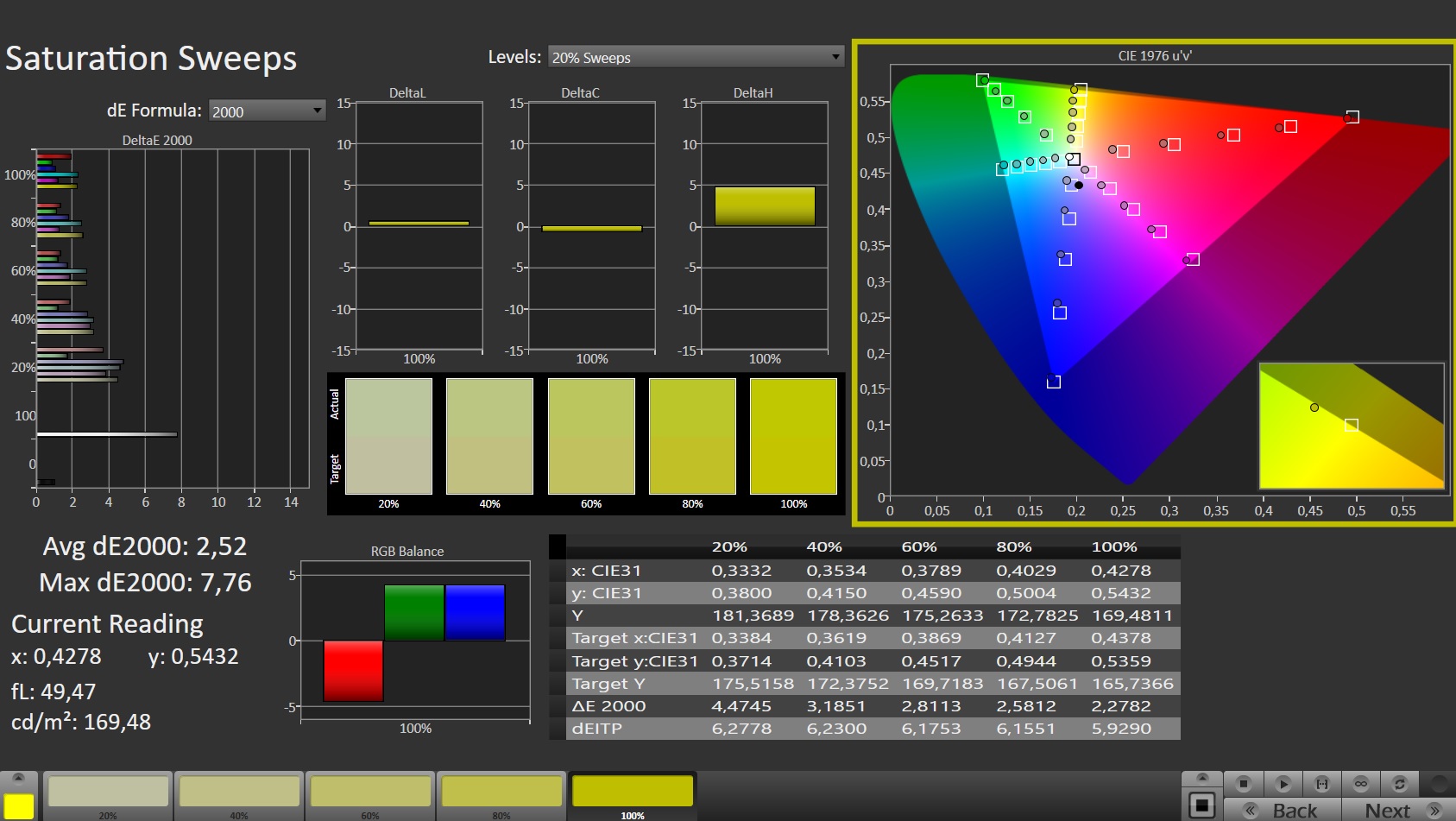Viewport: 1456px width, 821px height.
Task: Go Back to the previous page
Action: click(1283, 810)
